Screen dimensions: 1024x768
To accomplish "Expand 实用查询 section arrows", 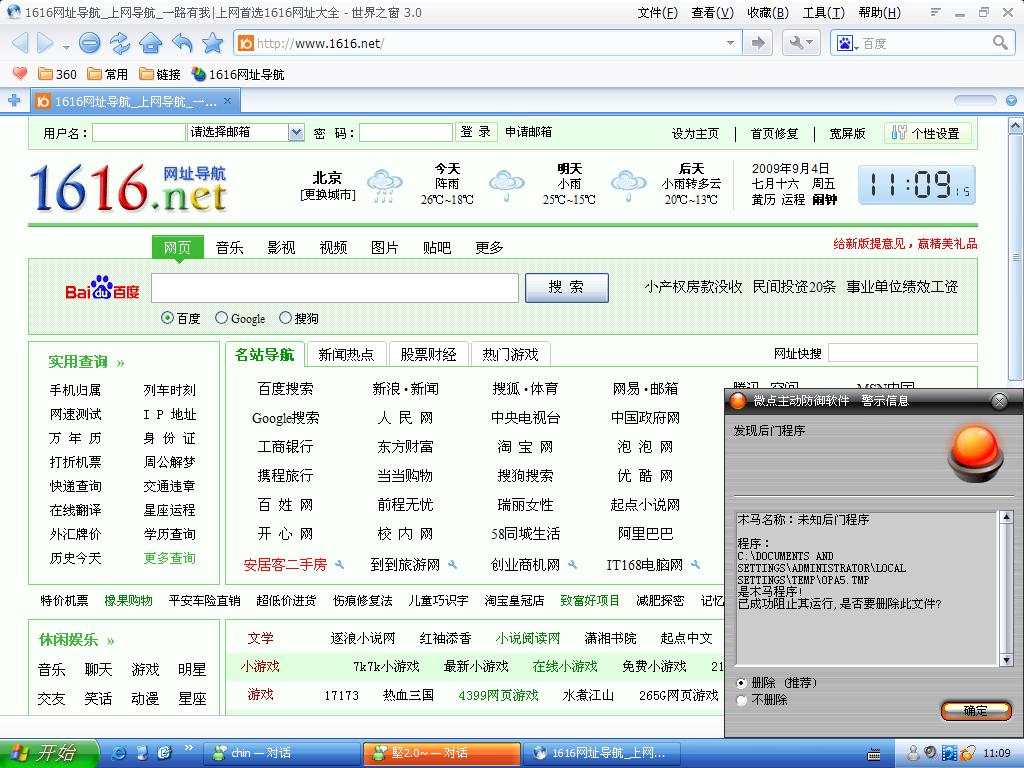I will click(x=120, y=363).
